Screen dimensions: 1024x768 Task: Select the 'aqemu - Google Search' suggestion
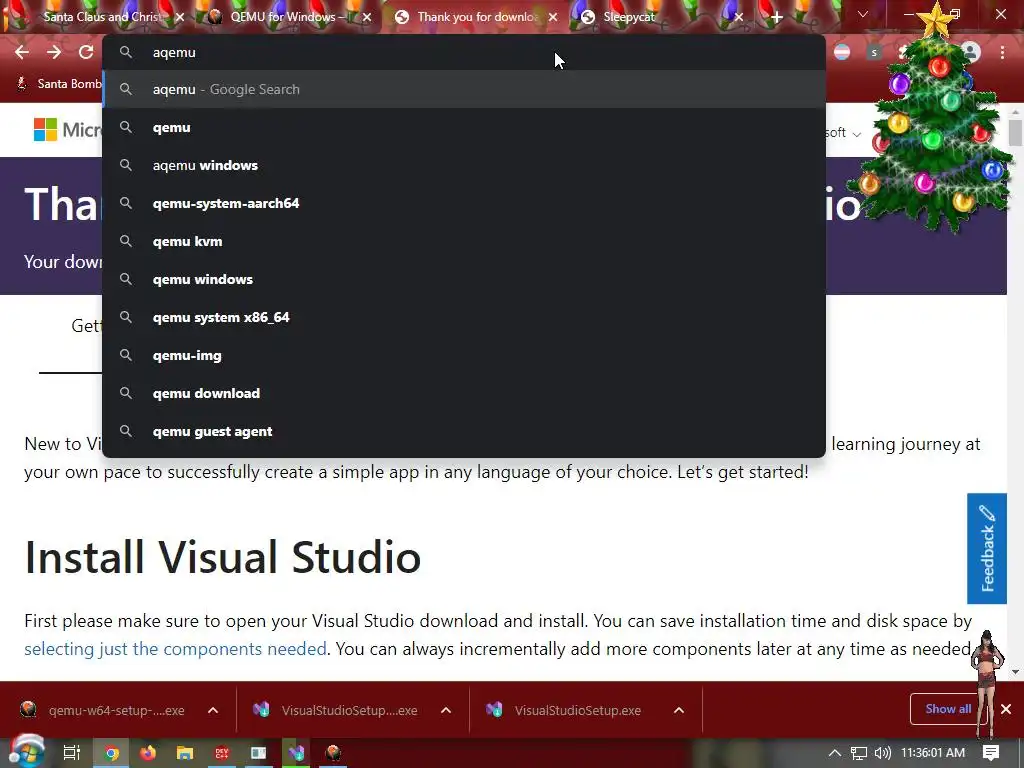[464, 89]
